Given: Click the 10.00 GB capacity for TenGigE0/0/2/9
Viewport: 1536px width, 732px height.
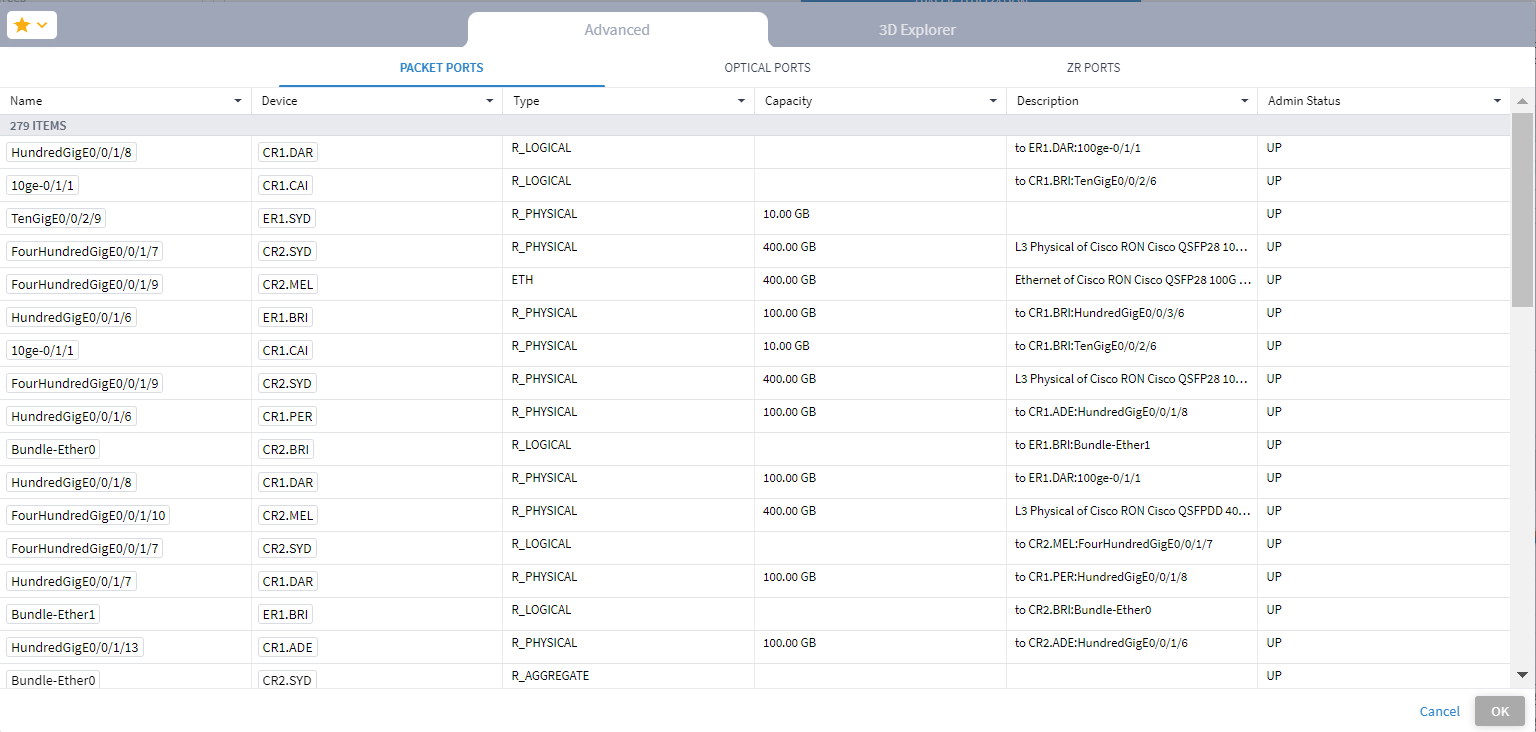Looking at the screenshot, I should click(786, 214).
